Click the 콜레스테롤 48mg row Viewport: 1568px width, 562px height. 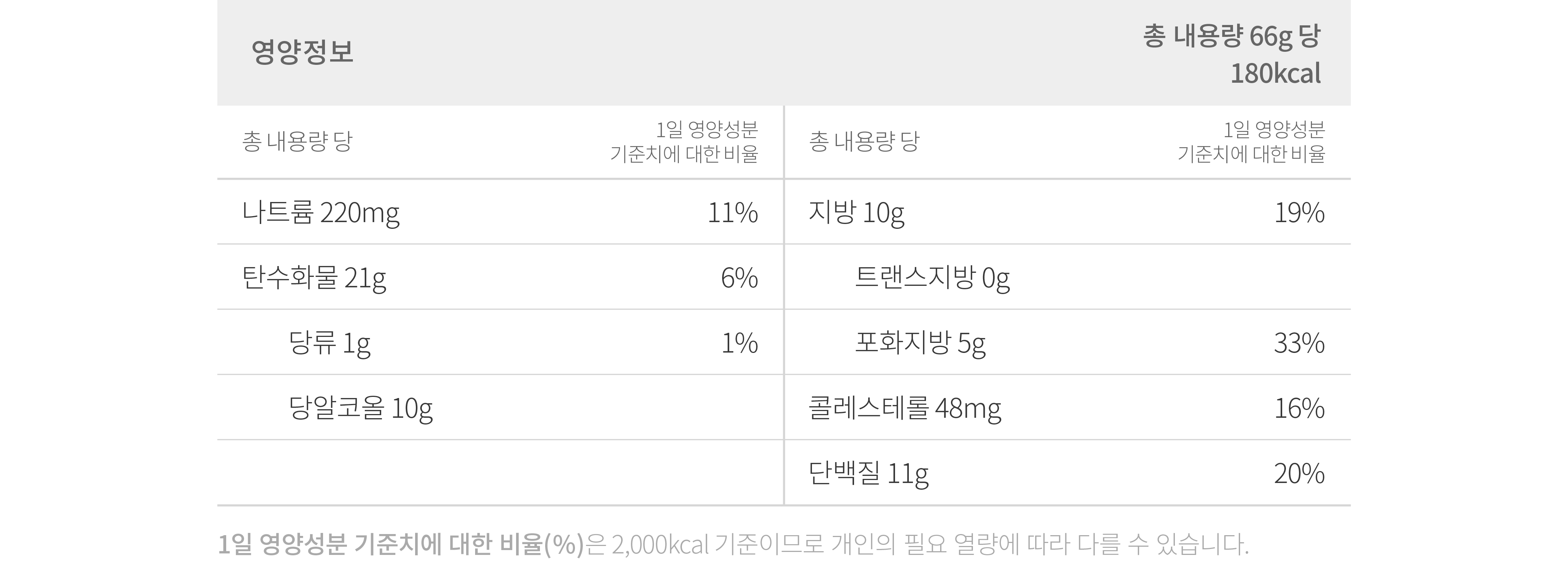tap(1068, 407)
